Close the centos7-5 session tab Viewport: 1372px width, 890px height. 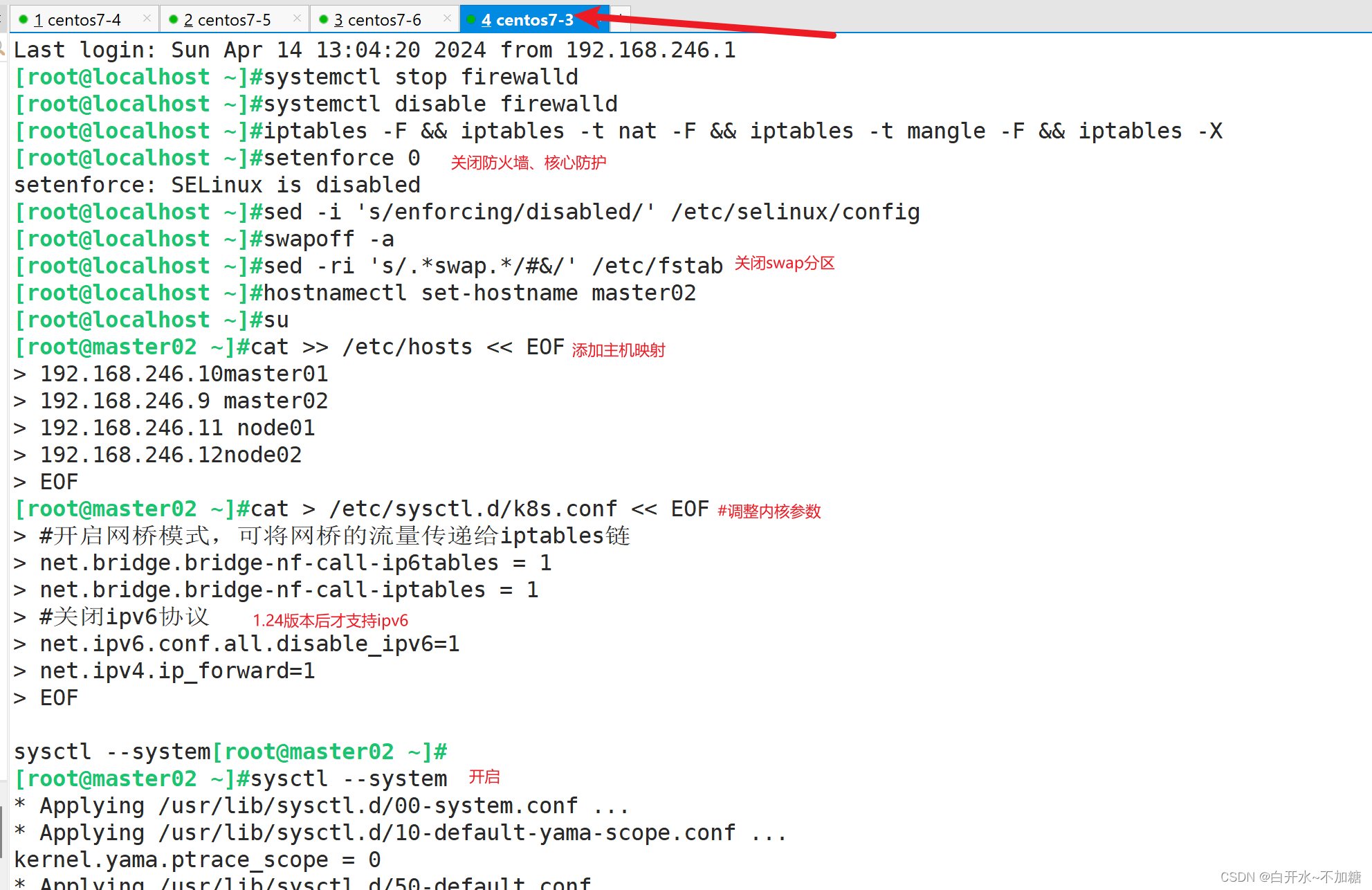(297, 19)
